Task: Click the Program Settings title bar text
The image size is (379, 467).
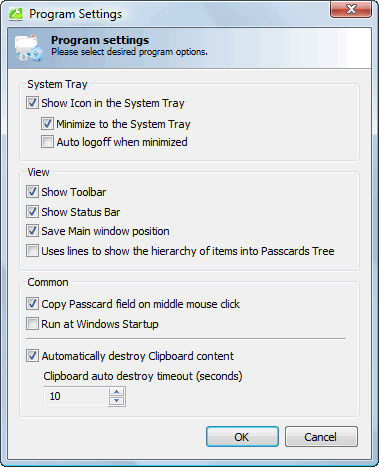Action: pos(76,14)
